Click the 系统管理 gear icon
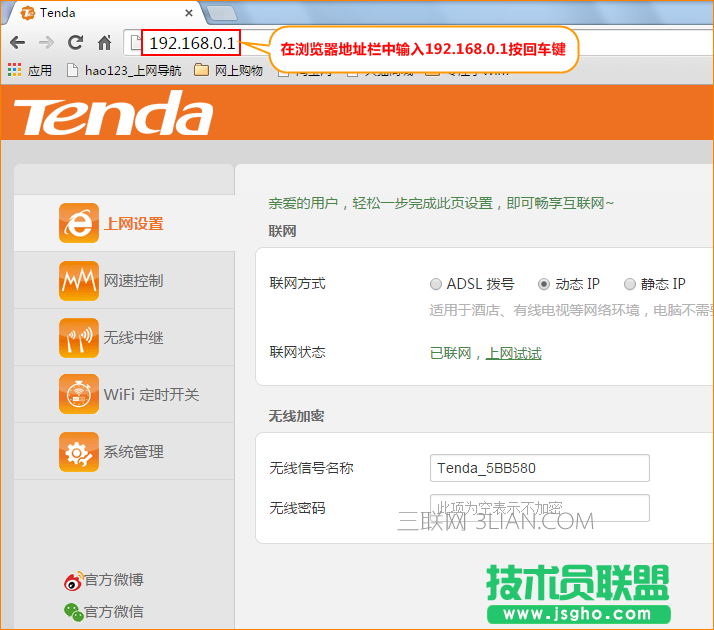The width and height of the screenshot is (714, 630). (79, 451)
